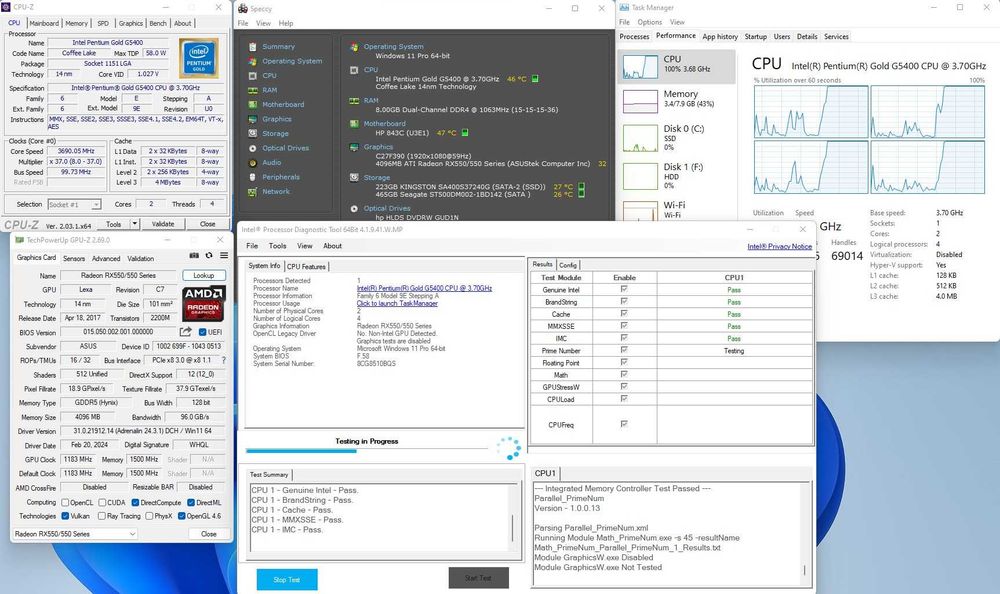Disable the GPUStressW test checkbox
Viewport: 1000px width, 594px height.
click(624, 387)
